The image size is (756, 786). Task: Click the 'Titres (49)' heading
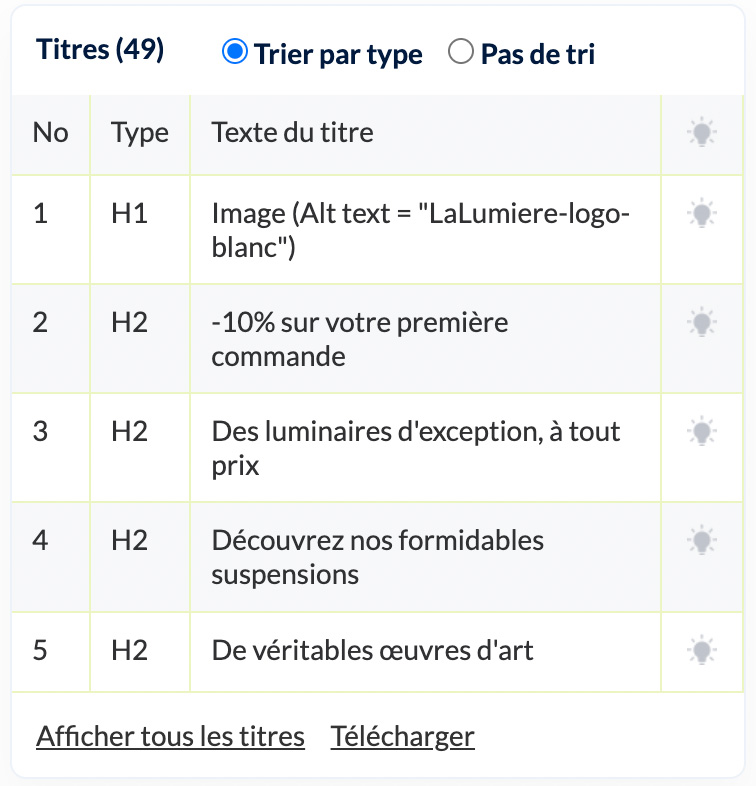(x=100, y=49)
